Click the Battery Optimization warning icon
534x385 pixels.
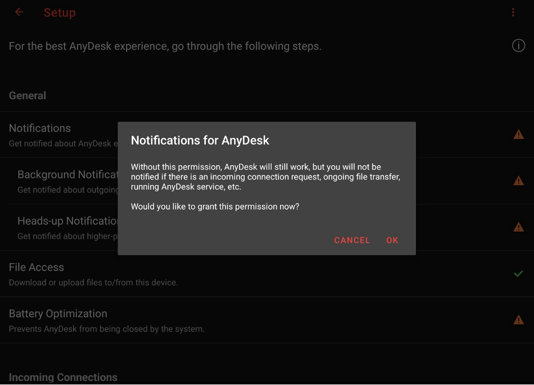click(x=518, y=320)
